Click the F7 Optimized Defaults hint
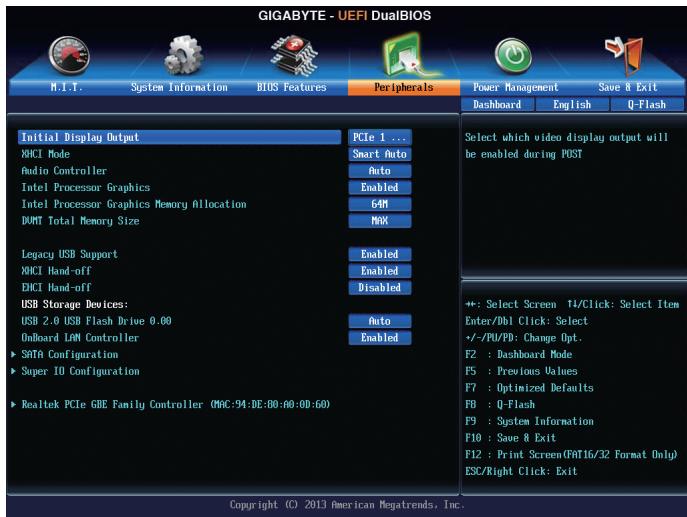This screenshot has height=517, width=687. coord(529,387)
